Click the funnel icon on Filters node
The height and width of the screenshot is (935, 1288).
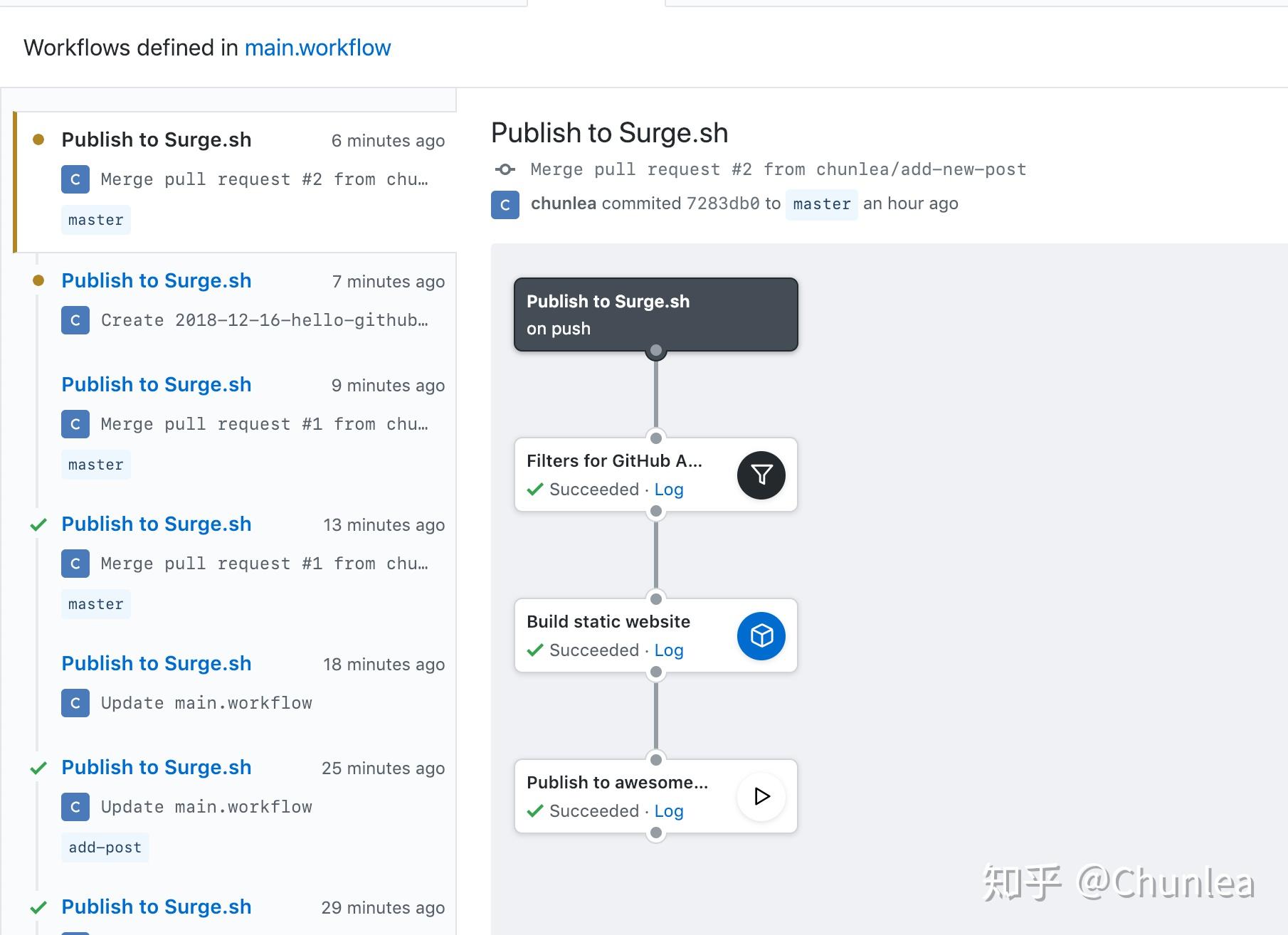pos(760,475)
